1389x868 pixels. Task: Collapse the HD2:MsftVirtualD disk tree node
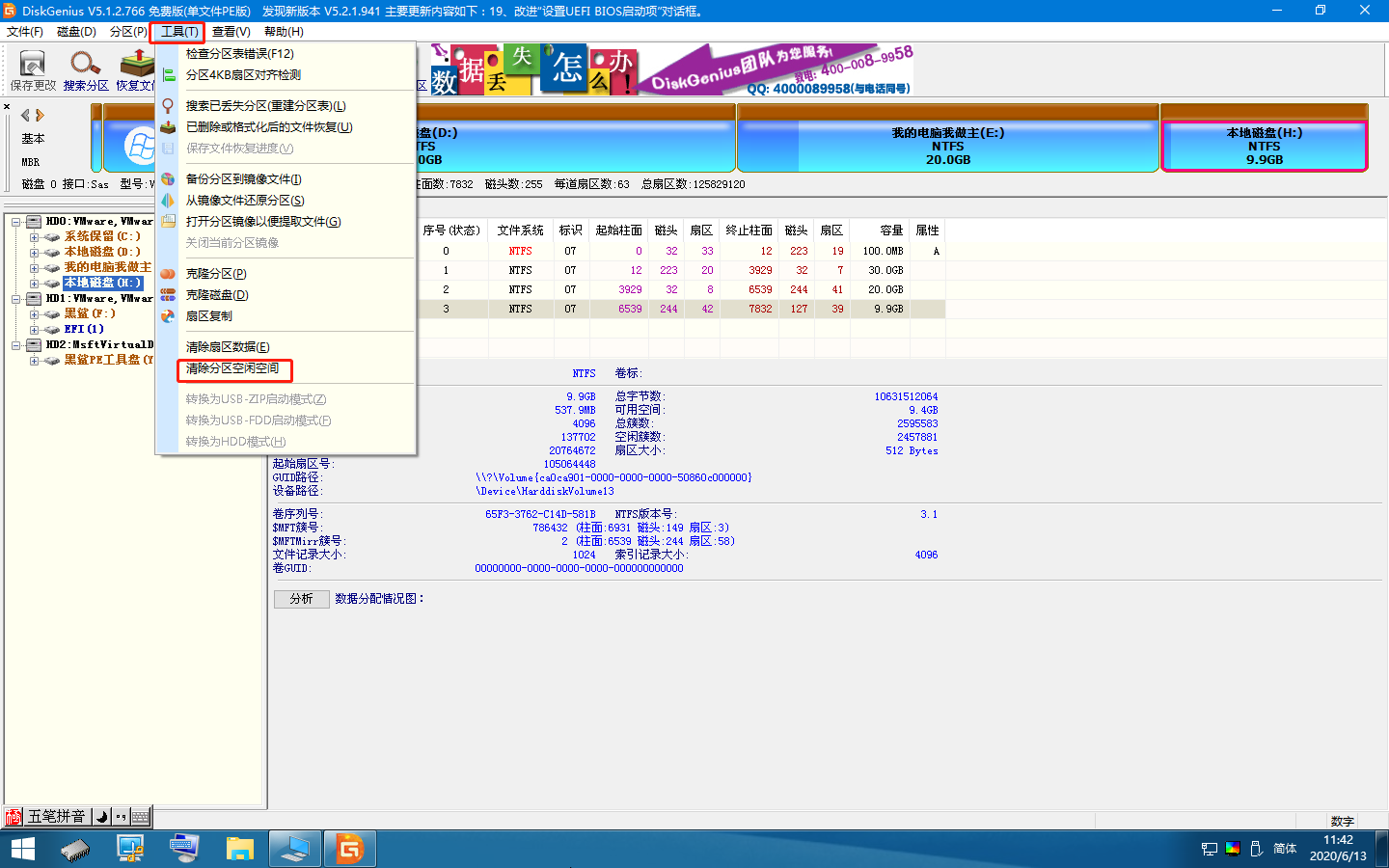pyautogui.click(x=16, y=345)
